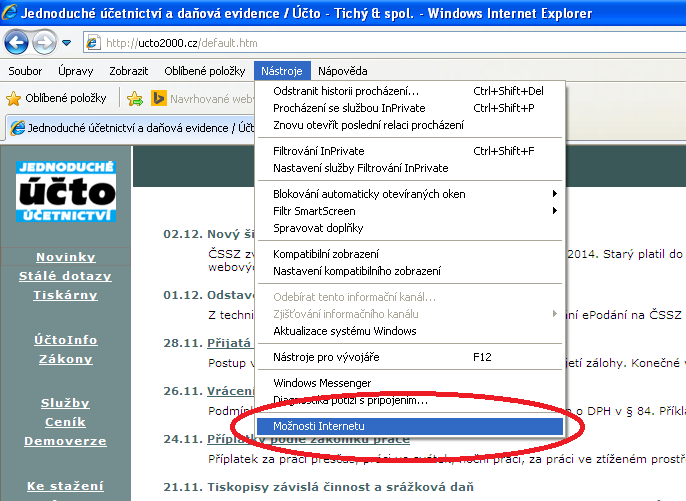Image resolution: width=686 pixels, height=501 pixels.
Task: Expand Blokování automaticky otevíraných oken submenu
Action: pyautogui.click(x=410, y=194)
